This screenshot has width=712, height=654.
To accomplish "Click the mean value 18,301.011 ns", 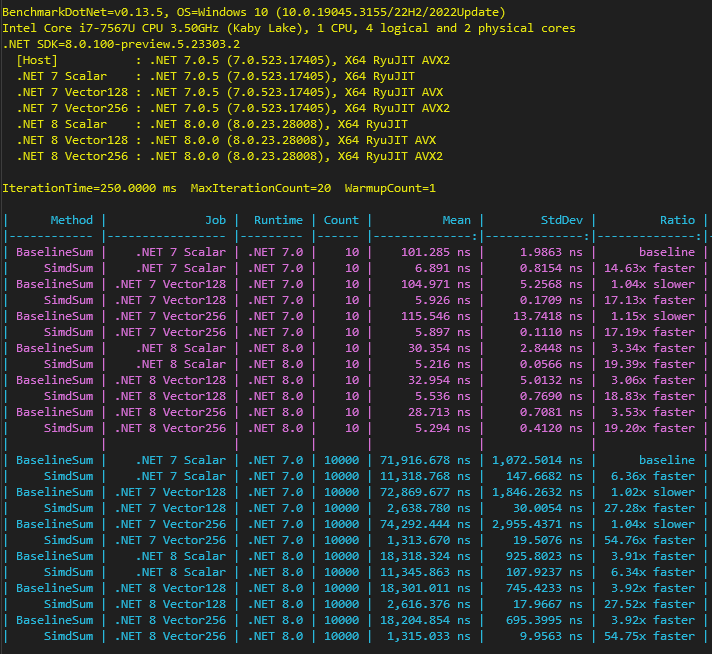I will pos(425,588).
